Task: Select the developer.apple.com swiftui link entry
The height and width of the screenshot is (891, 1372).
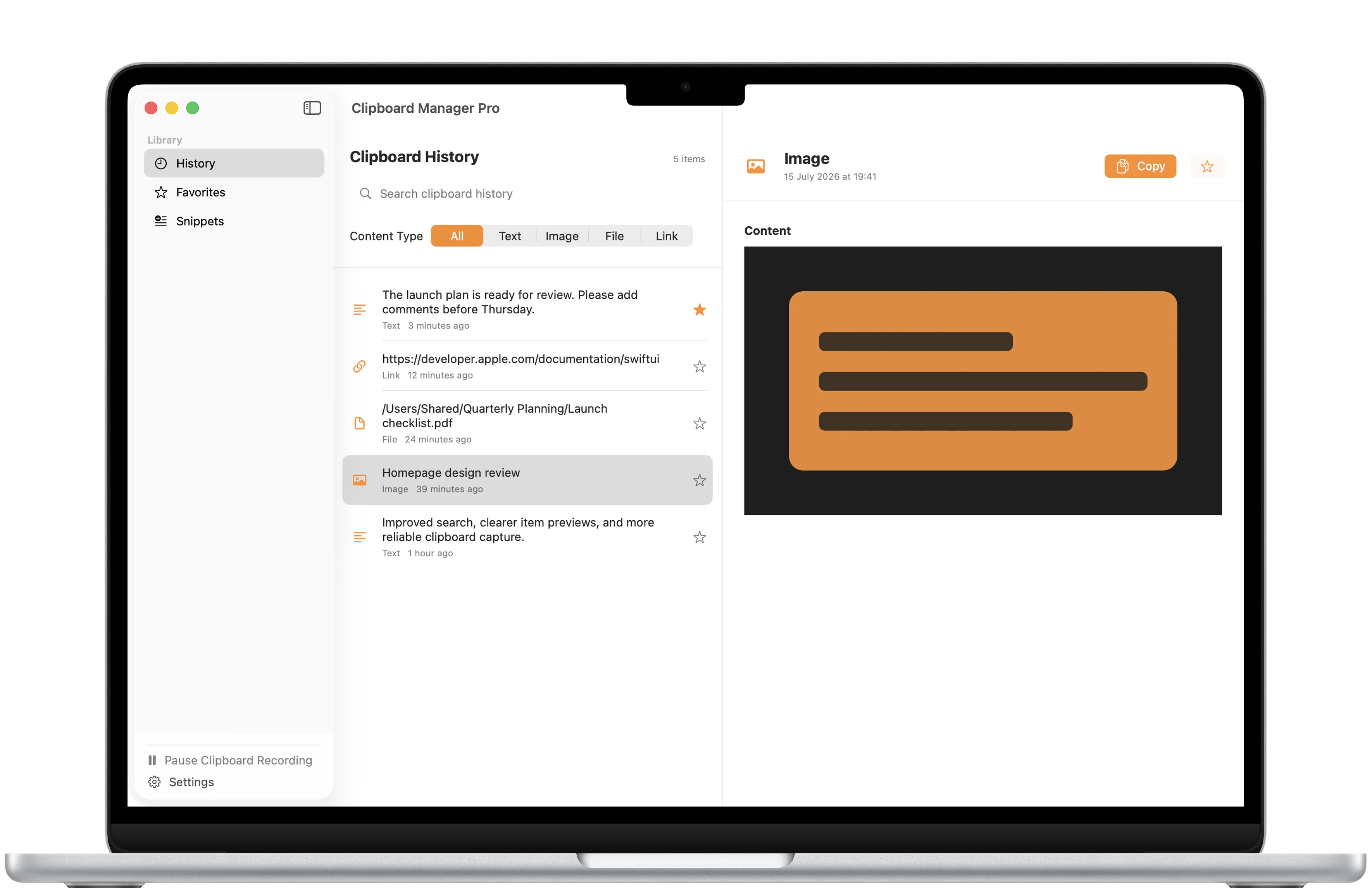Action: pyautogui.click(x=527, y=366)
